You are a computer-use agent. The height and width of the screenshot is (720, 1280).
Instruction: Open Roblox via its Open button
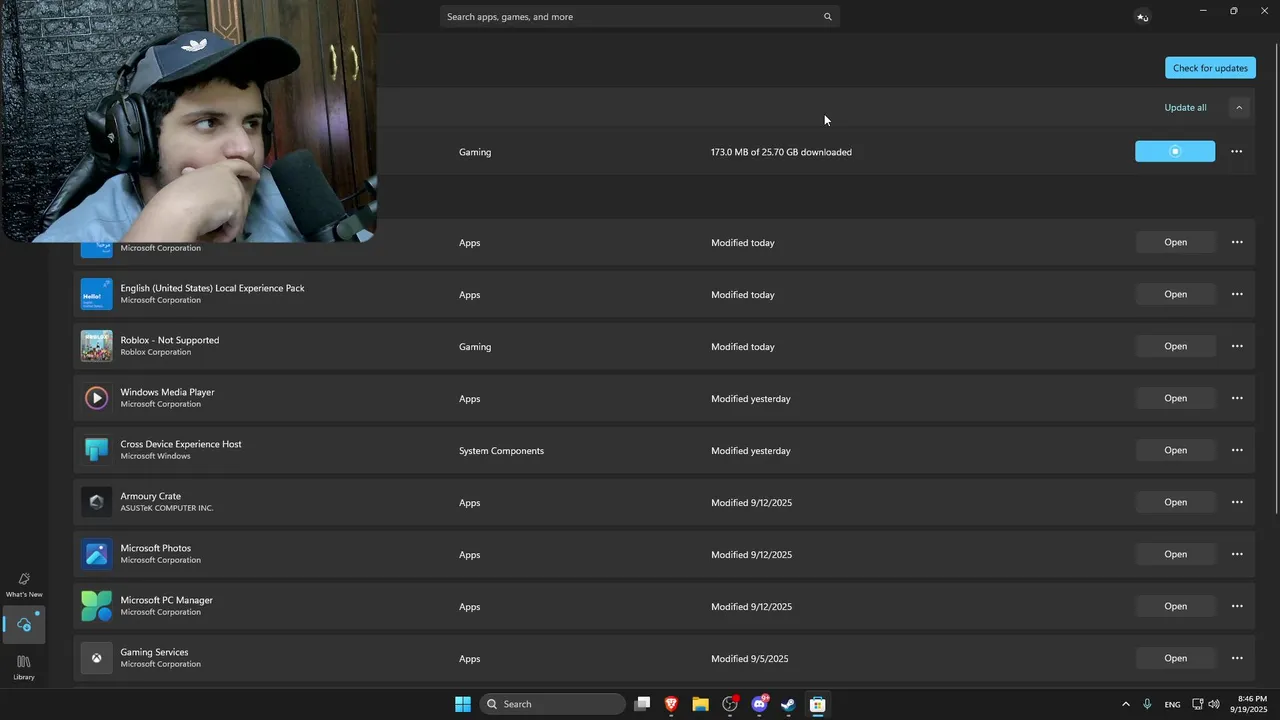click(1175, 346)
